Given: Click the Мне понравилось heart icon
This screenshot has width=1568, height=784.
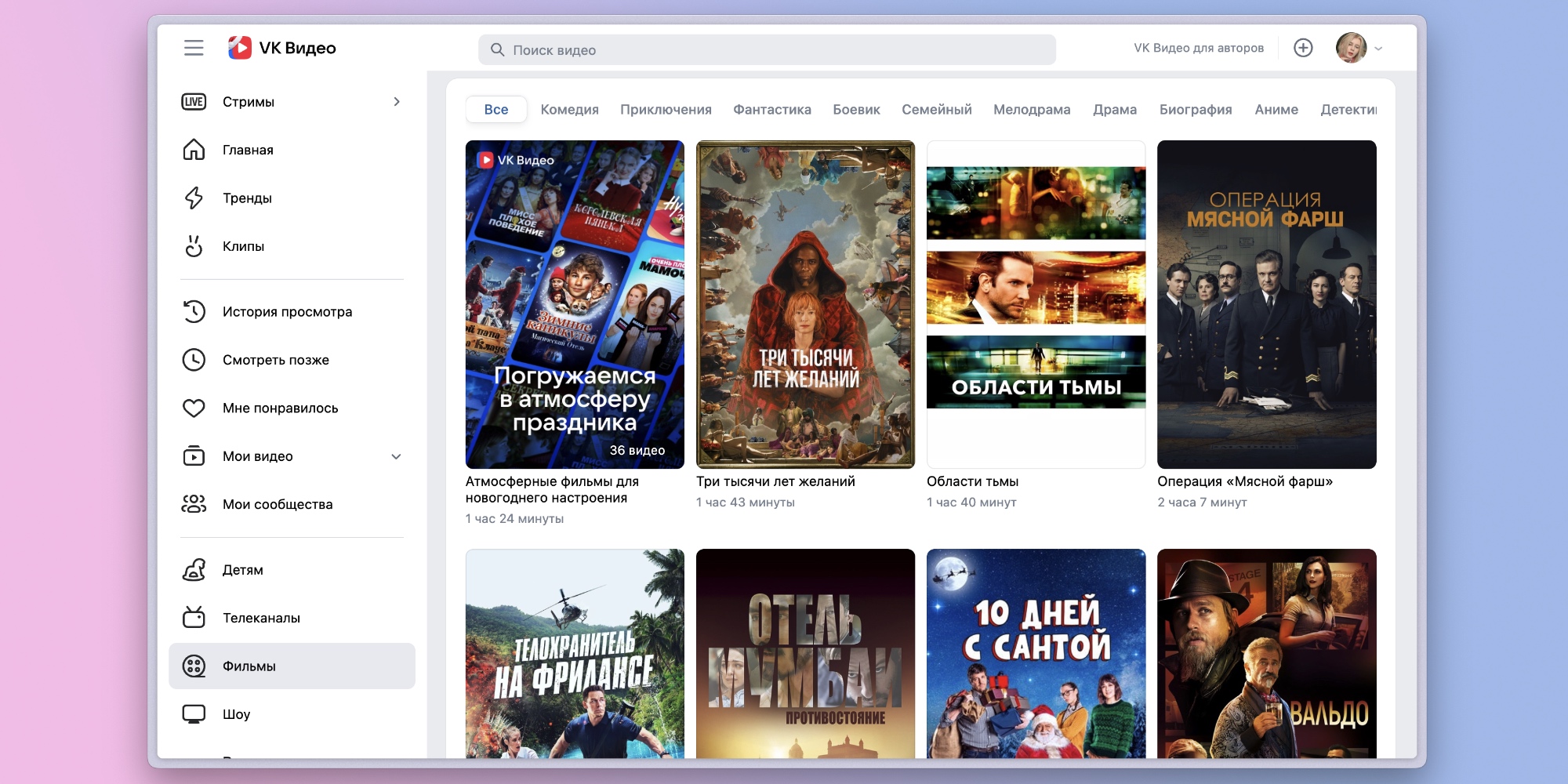Looking at the screenshot, I should click(194, 408).
